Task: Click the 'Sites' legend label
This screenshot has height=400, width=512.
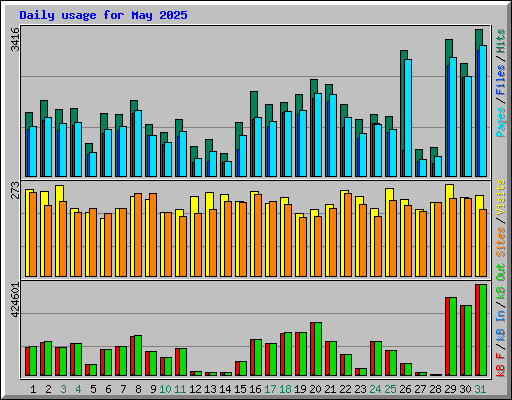Action: (501, 242)
